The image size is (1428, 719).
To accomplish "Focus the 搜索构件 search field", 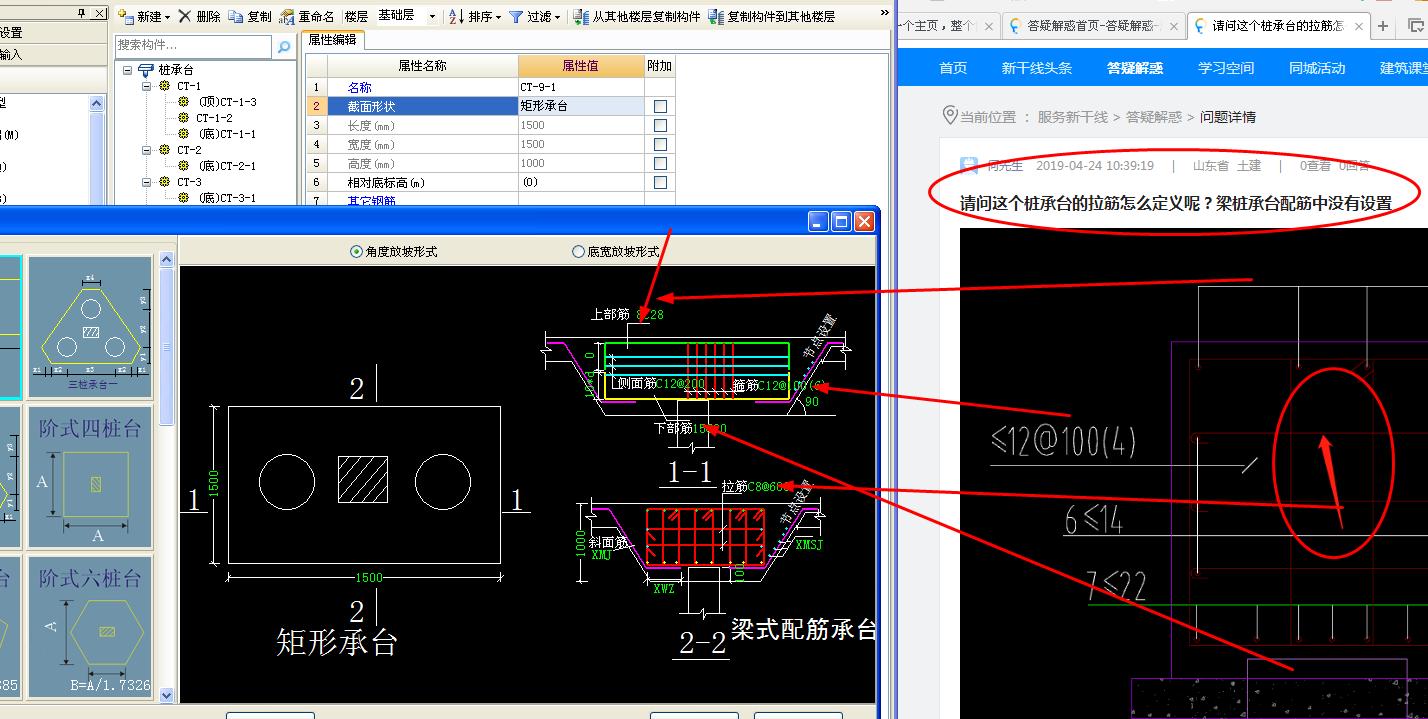I will (193, 46).
